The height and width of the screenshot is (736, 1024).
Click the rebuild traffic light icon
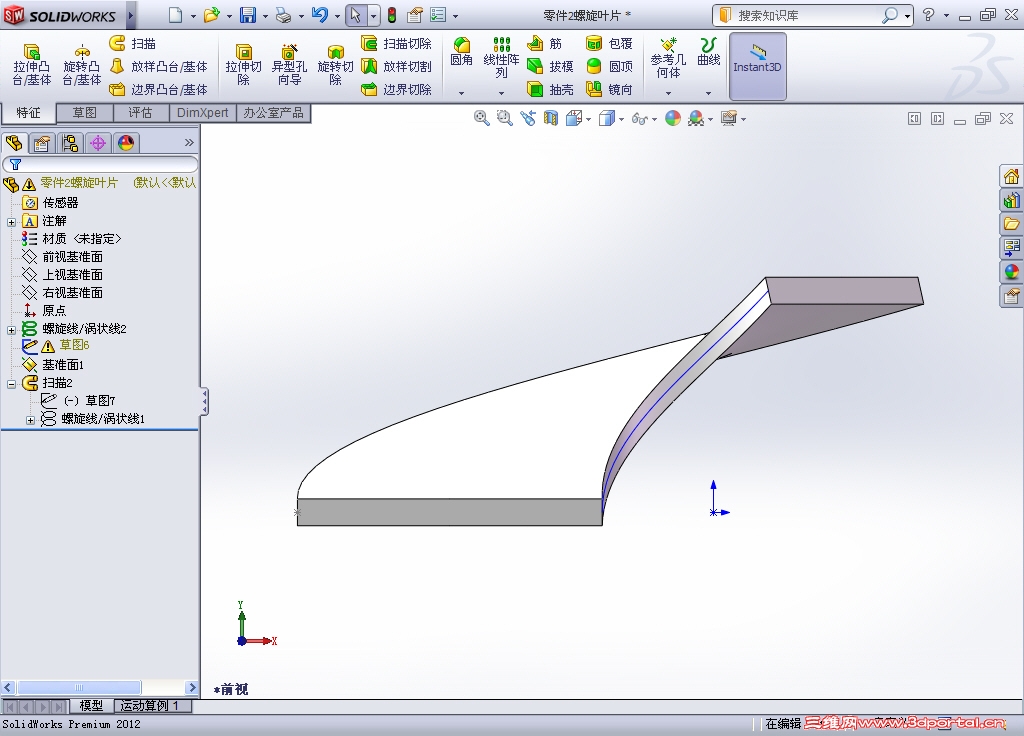click(392, 15)
